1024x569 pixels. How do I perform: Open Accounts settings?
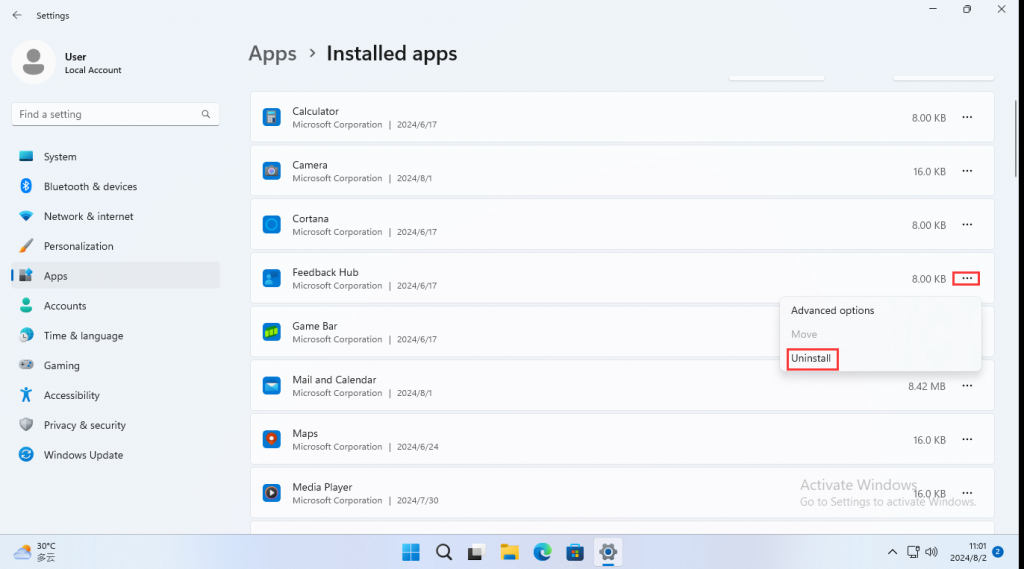point(116,306)
